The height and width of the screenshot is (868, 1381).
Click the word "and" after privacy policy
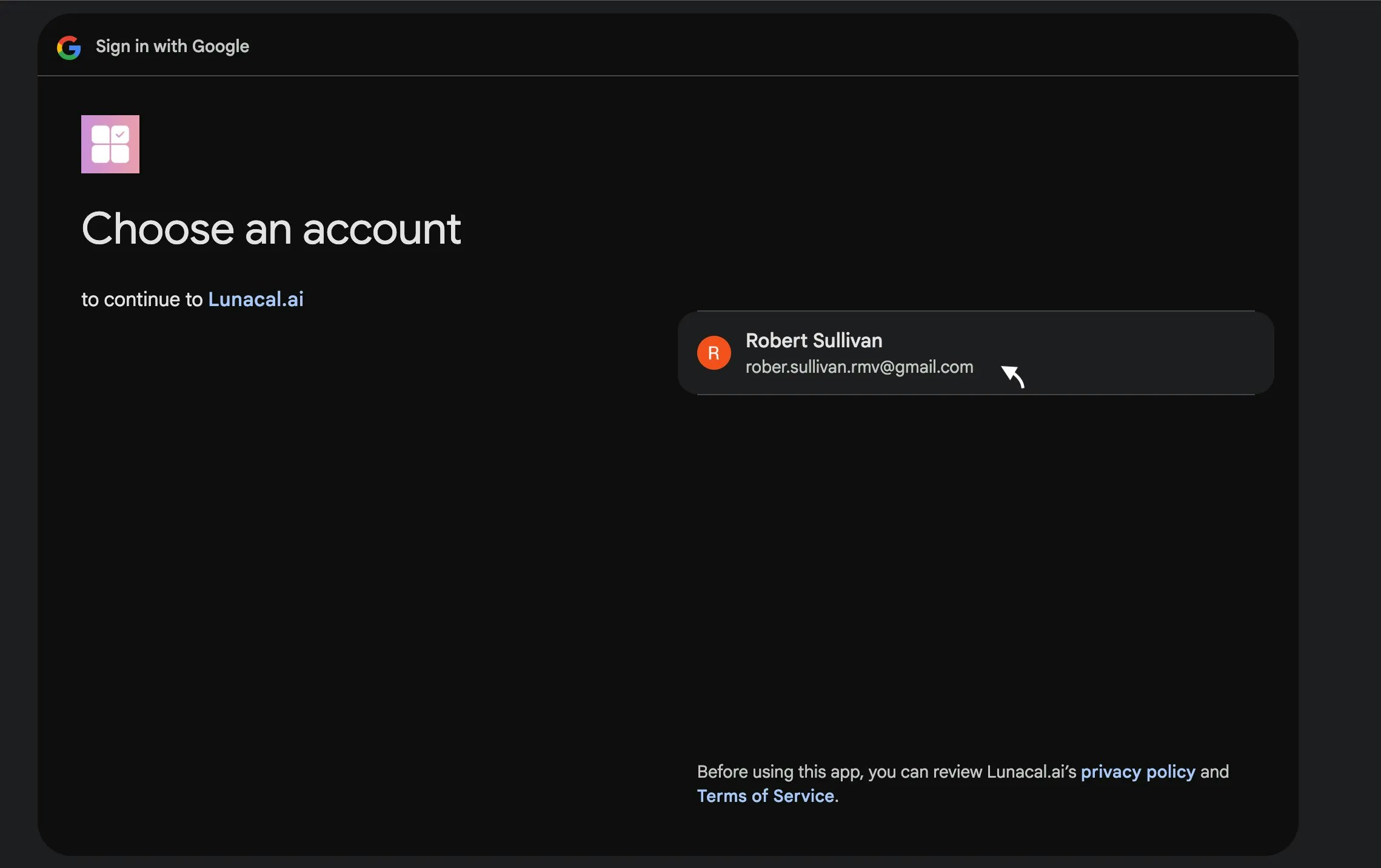point(1214,772)
